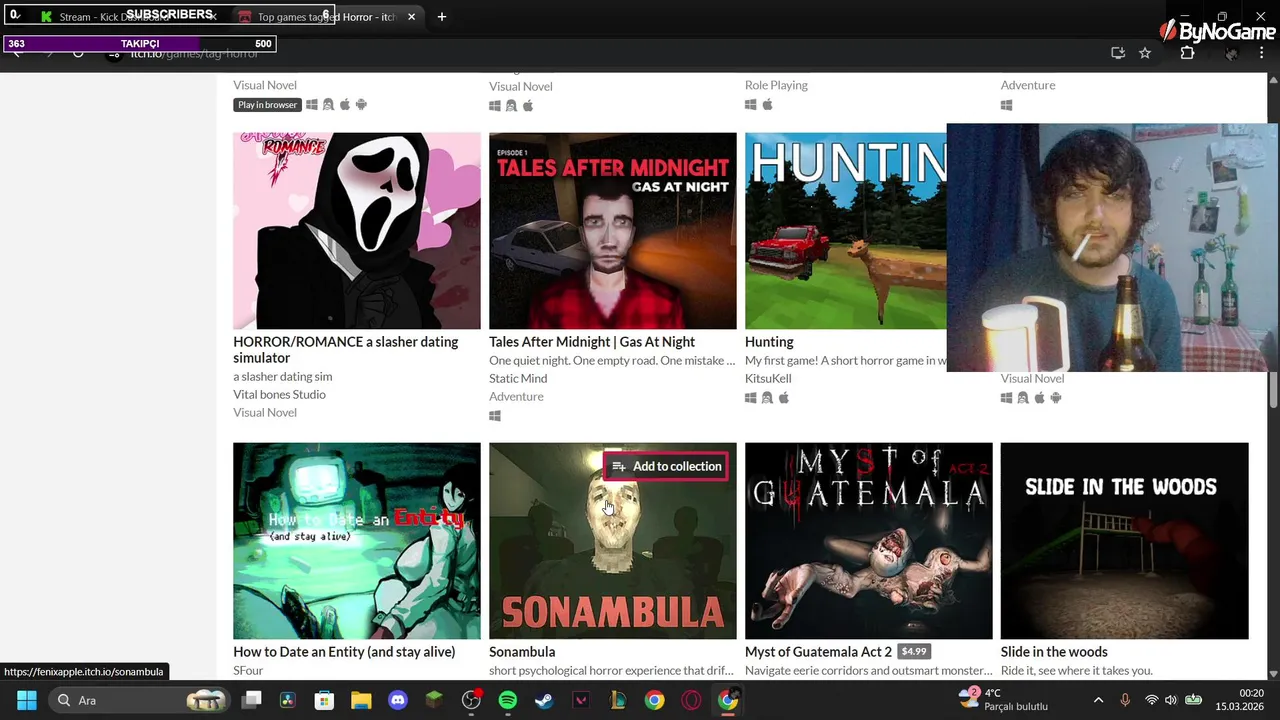The height and width of the screenshot is (720, 1280).
Task: Click the Android icon beside Play in browser
Action: tap(361, 105)
